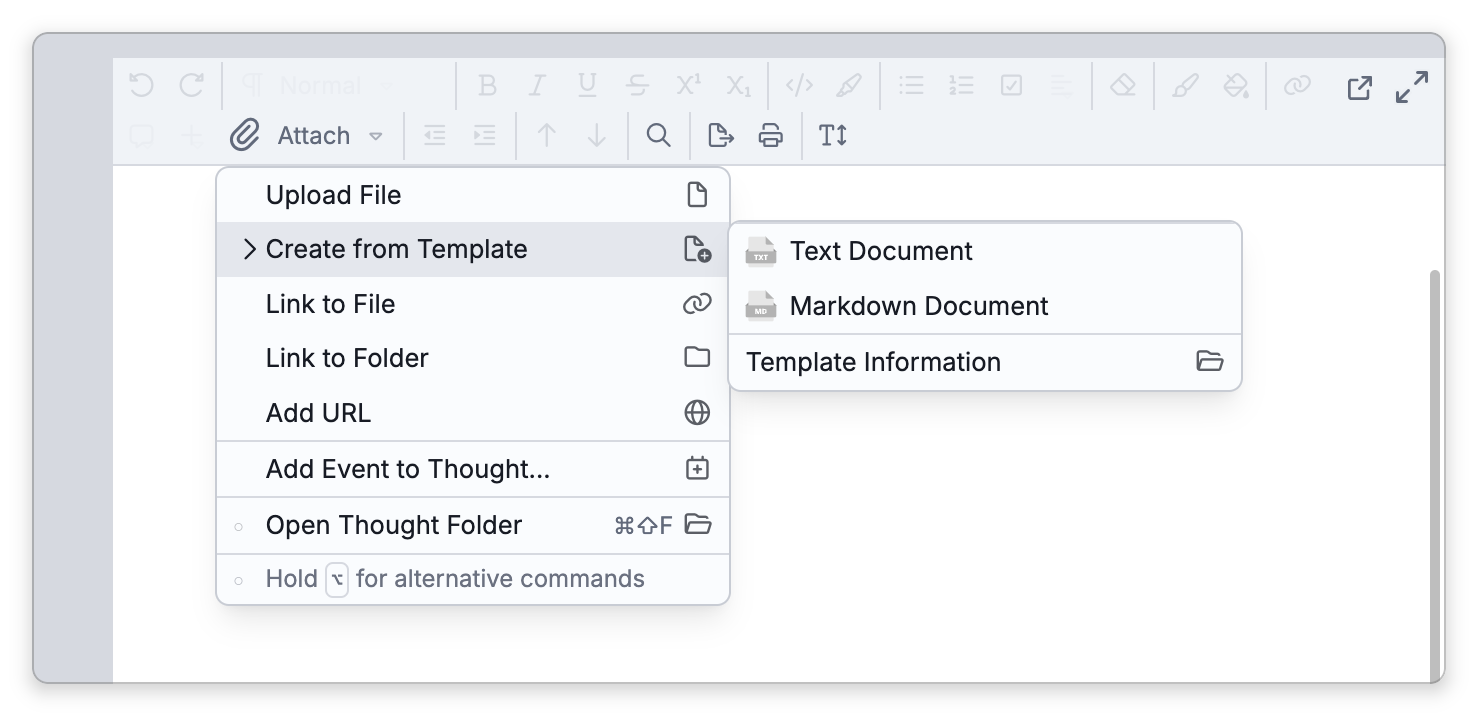Click folder icon beside Template Information
The width and height of the screenshot is (1478, 716).
[1210, 361]
